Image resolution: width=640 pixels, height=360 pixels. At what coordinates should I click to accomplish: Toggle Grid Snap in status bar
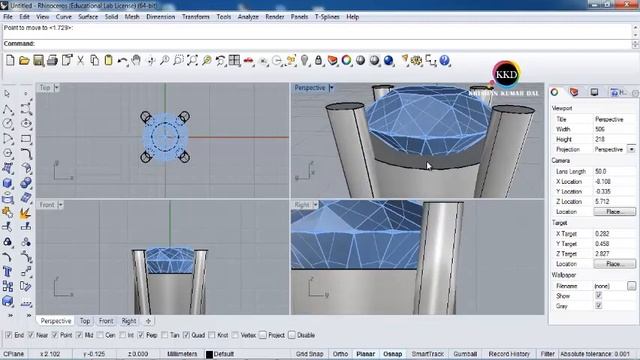[x=309, y=354]
